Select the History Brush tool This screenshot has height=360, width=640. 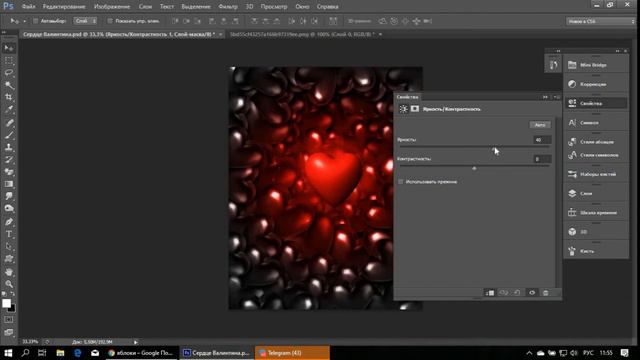9,160
